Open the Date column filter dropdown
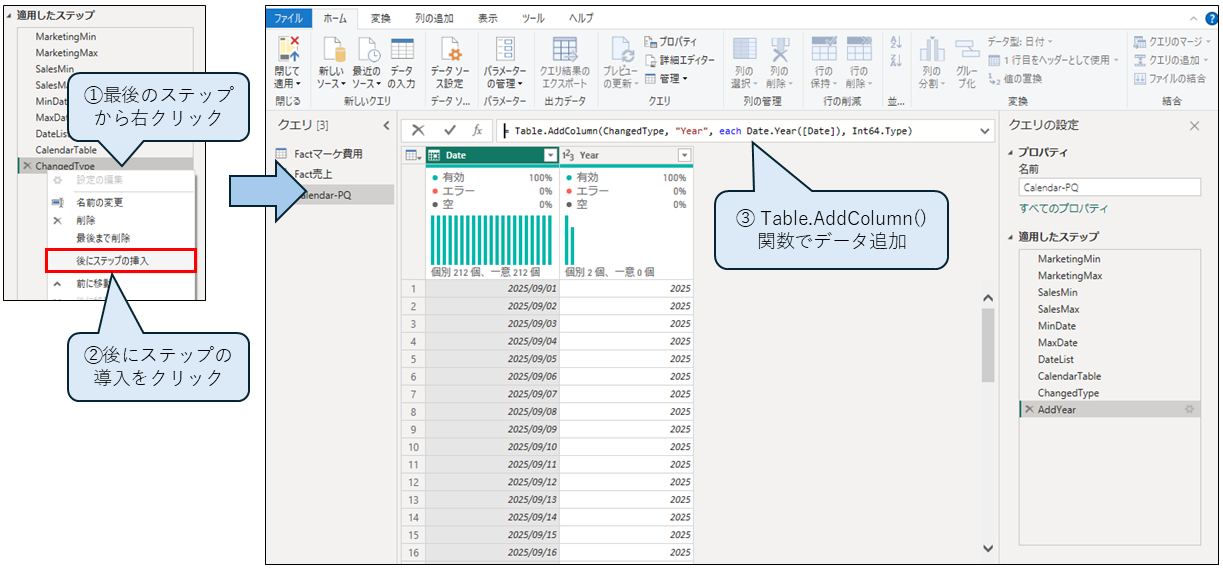Screen dimensions: 1223x568 pos(550,155)
